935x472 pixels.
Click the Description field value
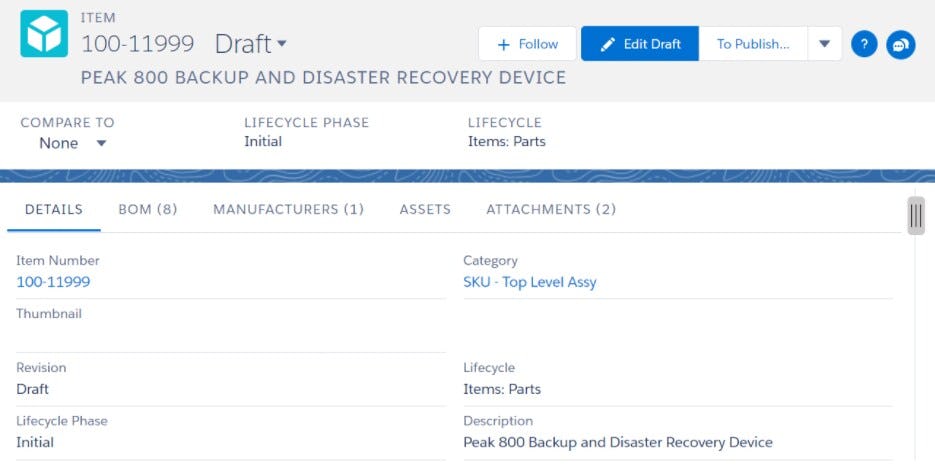click(617, 442)
